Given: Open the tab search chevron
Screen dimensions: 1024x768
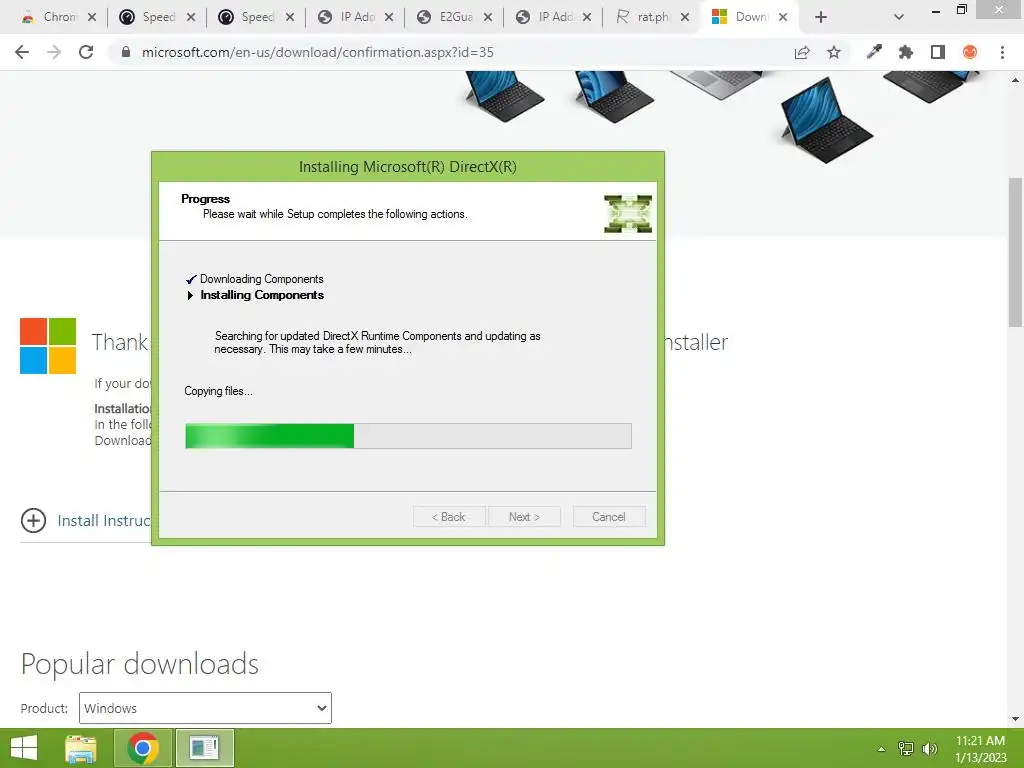Looking at the screenshot, I should coord(899,17).
